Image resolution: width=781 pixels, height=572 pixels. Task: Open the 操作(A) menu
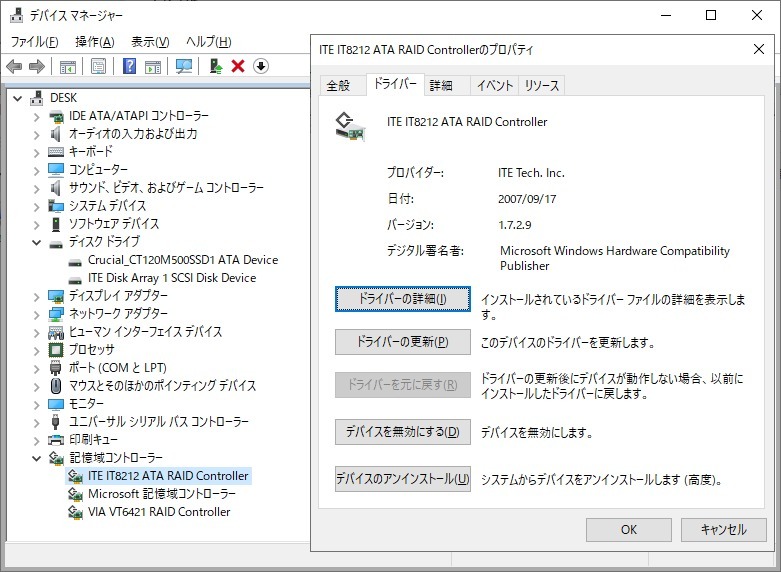coord(95,42)
